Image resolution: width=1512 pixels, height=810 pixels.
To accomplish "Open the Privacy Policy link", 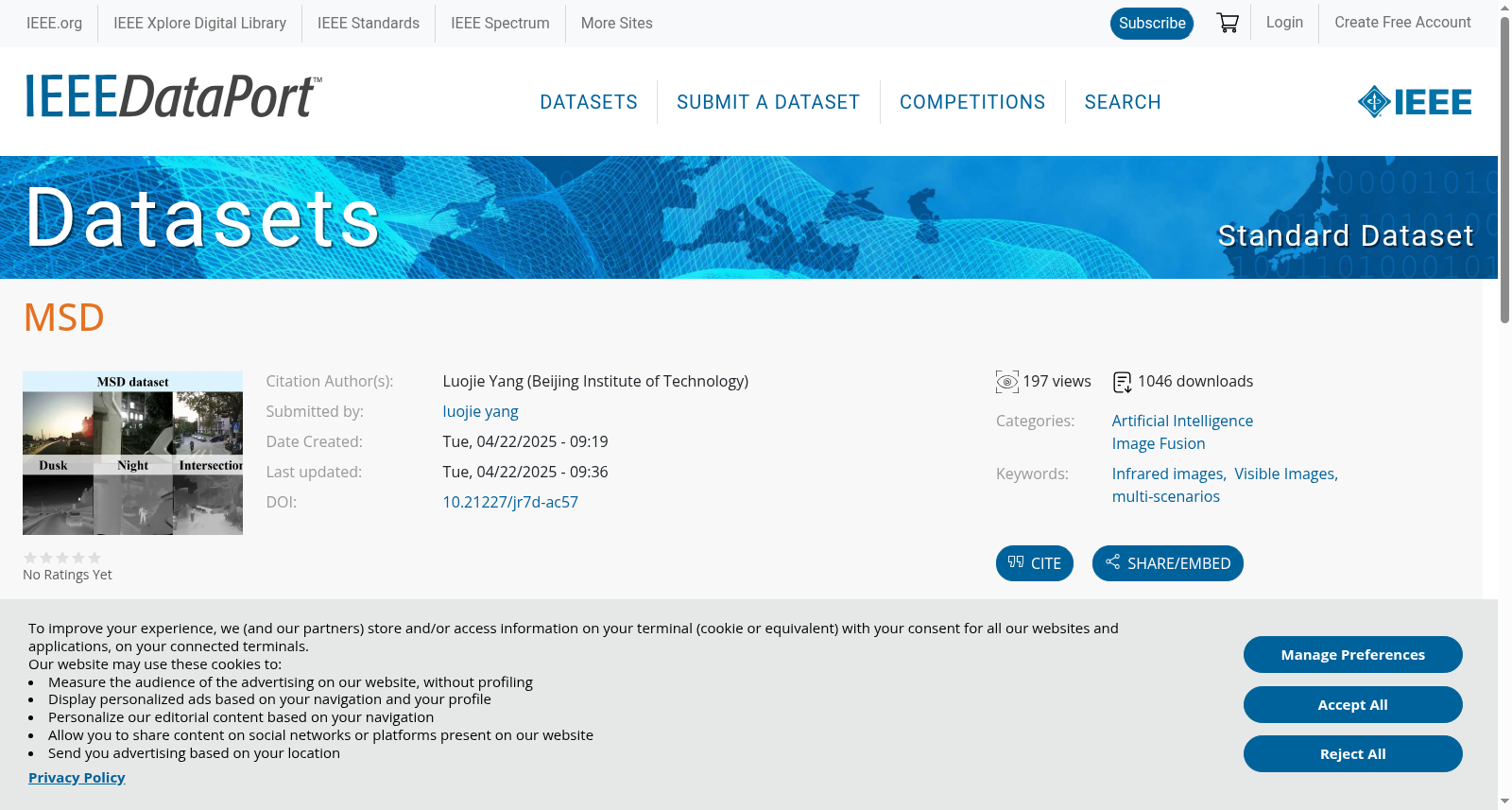I will point(77,778).
